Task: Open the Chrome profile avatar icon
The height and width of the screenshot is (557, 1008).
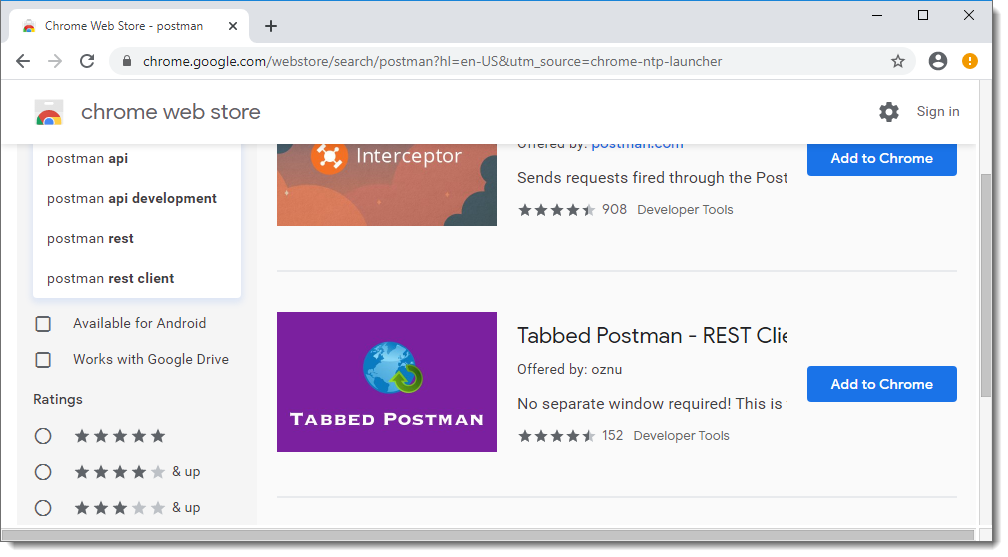Action: click(938, 61)
